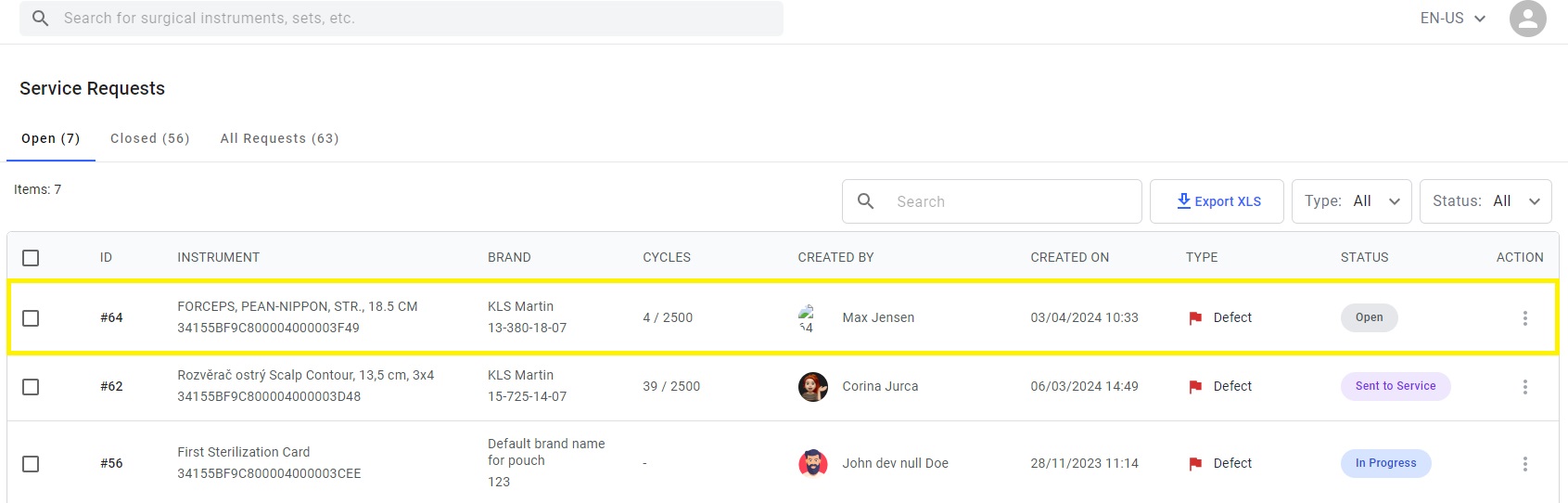1568x503 pixels.
Task: Click serial code 34155BF9C800004000003CEE
Action: pos(269,473)
